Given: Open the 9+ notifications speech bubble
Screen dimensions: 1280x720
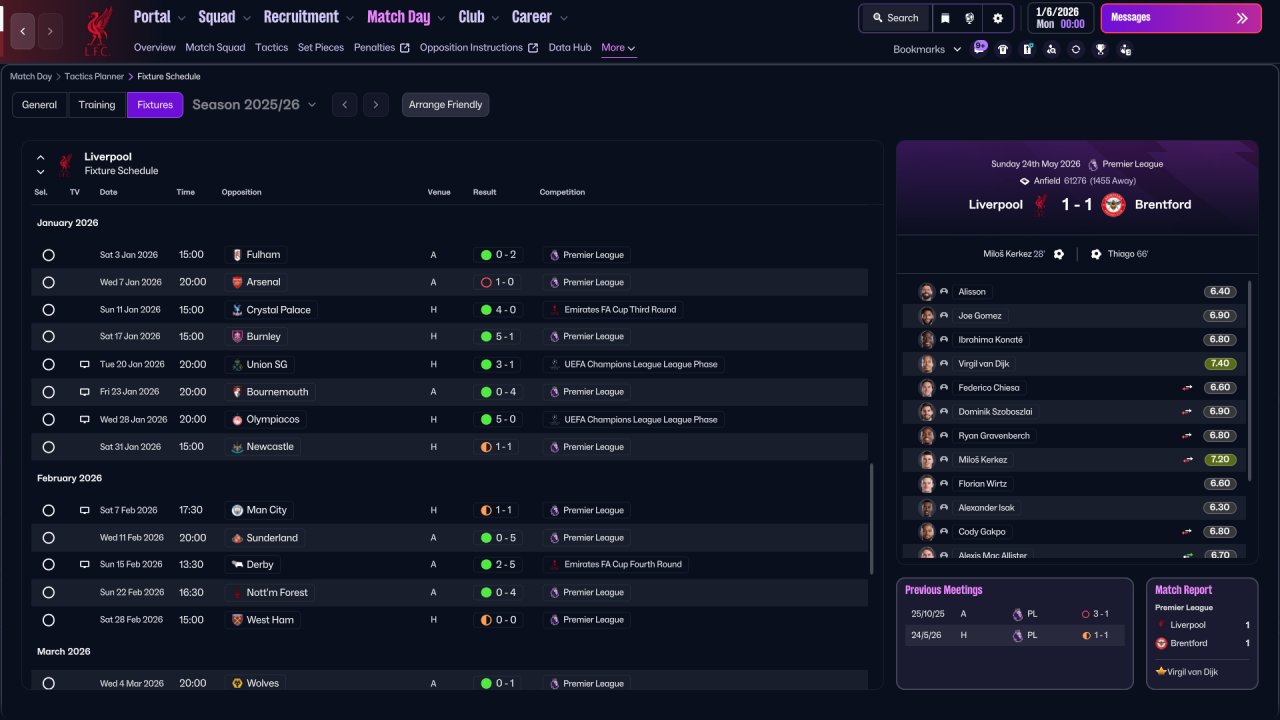Looking at the screenshot, I should (x=980, y=47).
